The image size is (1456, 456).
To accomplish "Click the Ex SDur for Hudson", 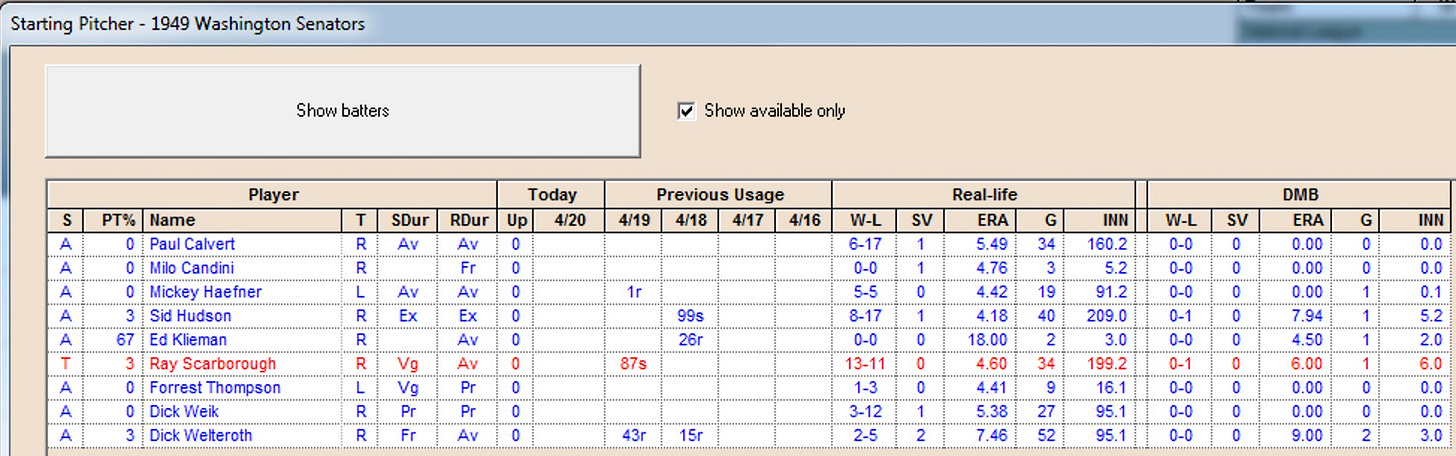I will click(407, 316).
